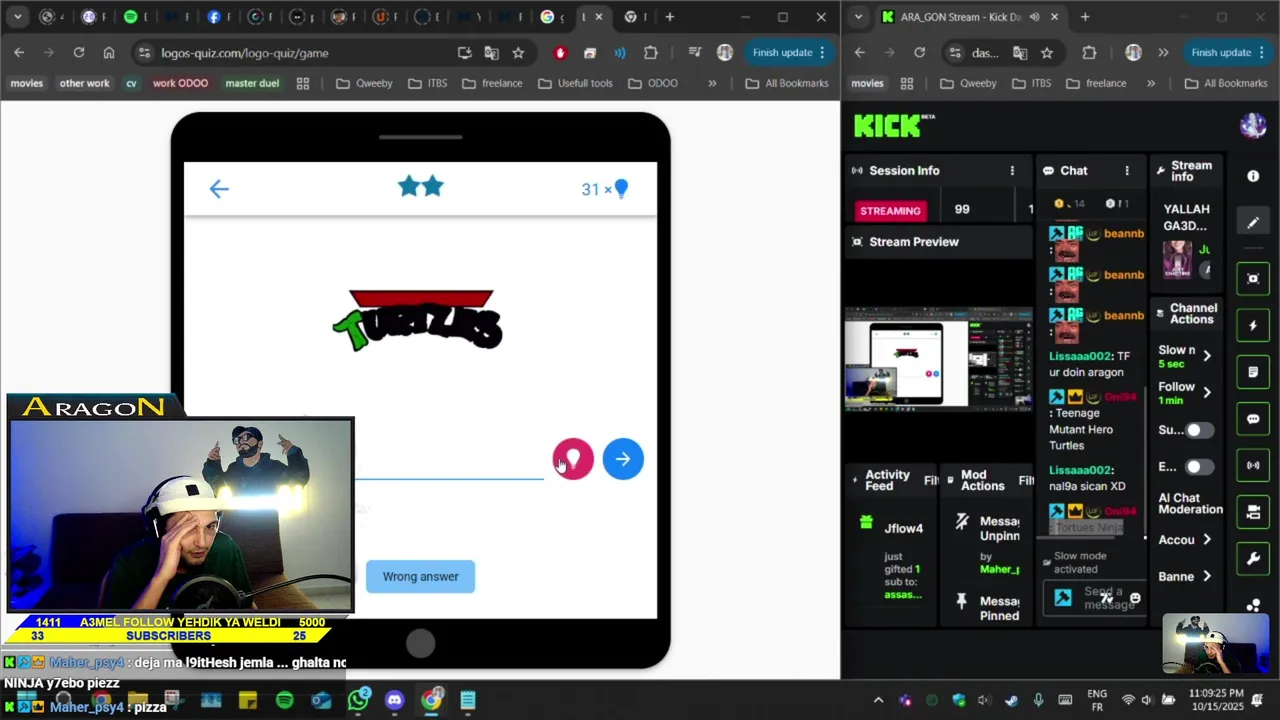Open the translate icon in left address bar

click(491, 53)
